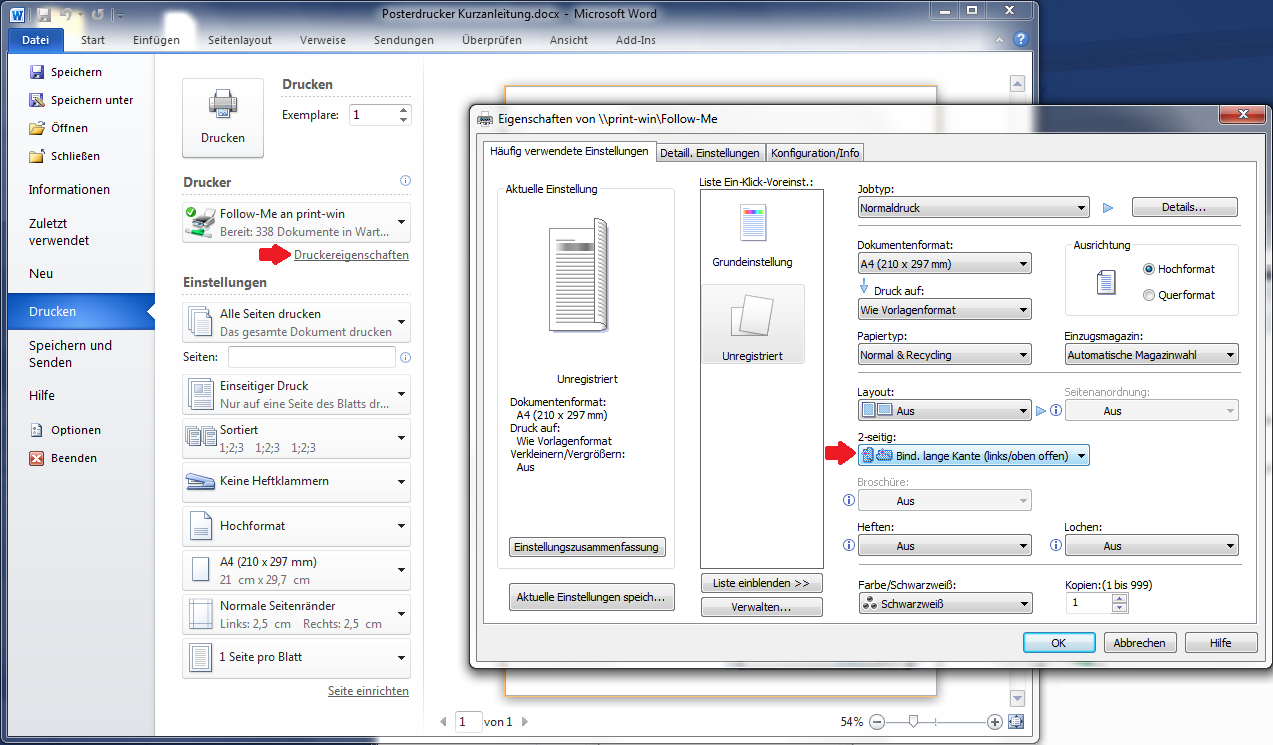Open the Dokumentenformat dropdown

tap(944, 264)
